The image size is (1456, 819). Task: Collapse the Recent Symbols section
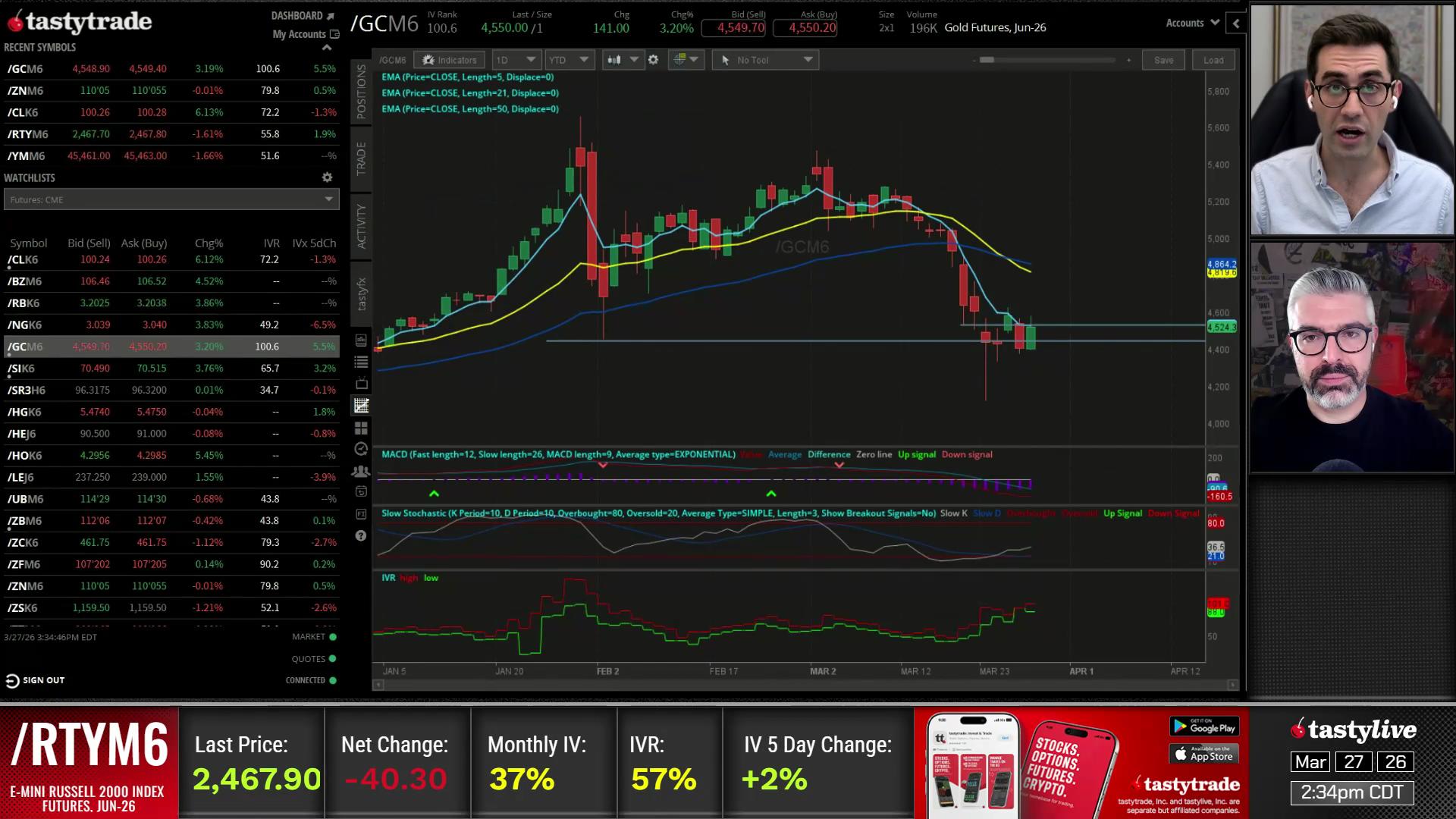coord(327,47)
